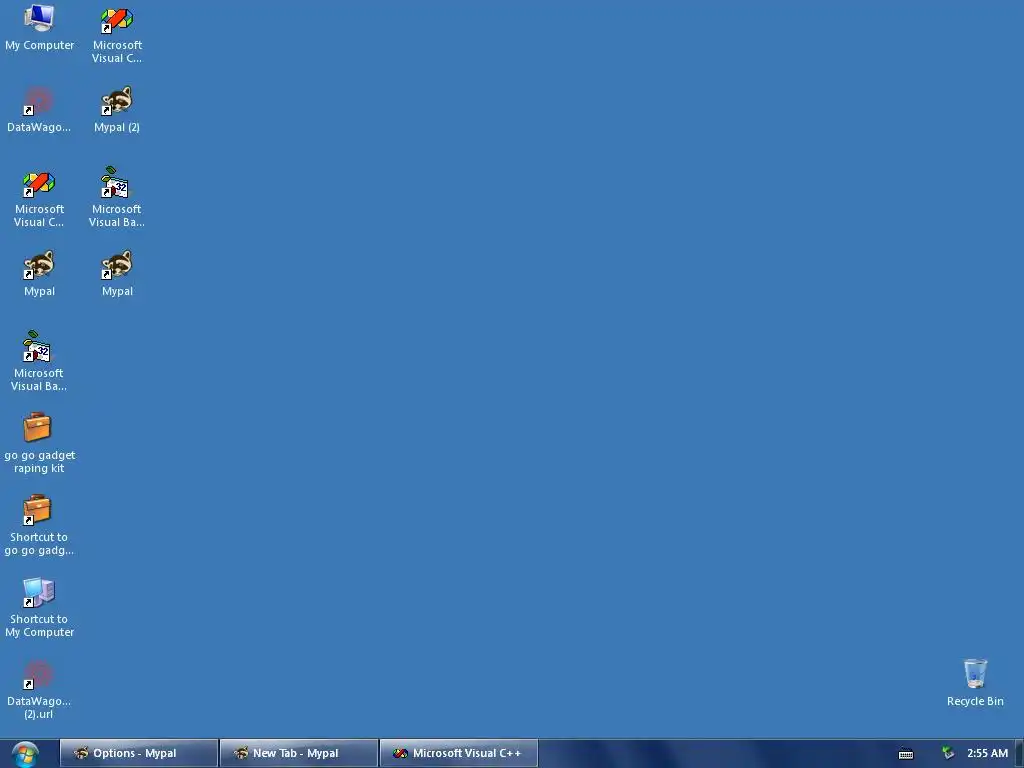Image resolution: width=1024 pixels, height=768 pixels.
Task: Open the Recycle Bin
Action: 975,682
